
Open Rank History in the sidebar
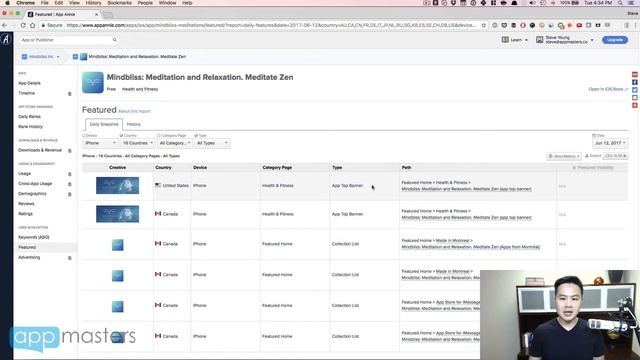(31, 127)
